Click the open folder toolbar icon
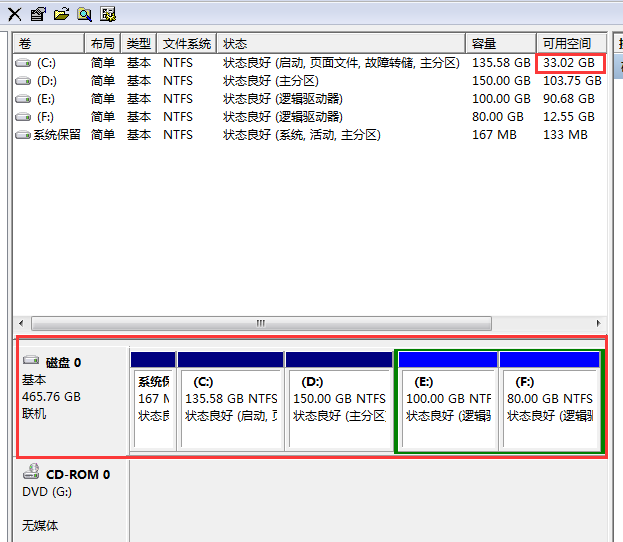Screen dimensions: 623x542 (61, 14)
